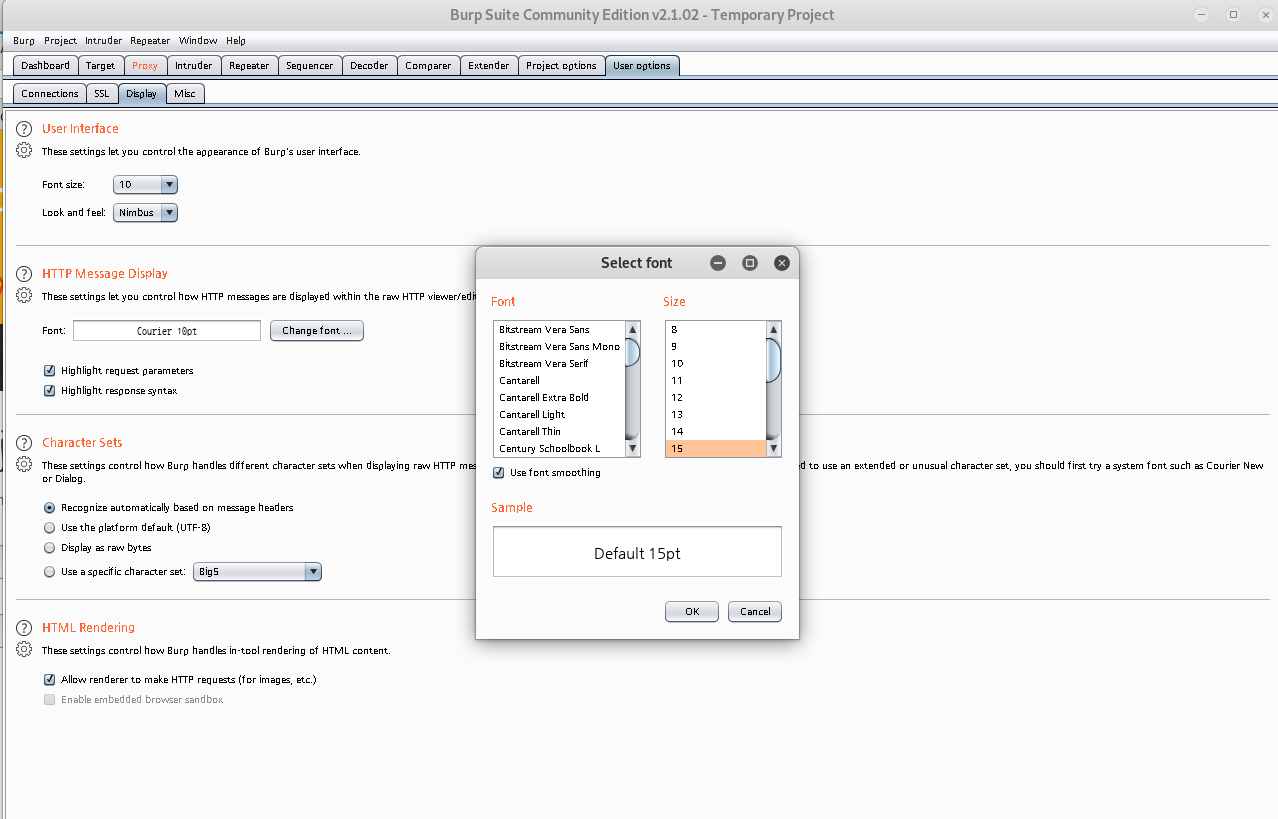Open the SSL sub-tab

pyautogui.click(x=102, y=94)
